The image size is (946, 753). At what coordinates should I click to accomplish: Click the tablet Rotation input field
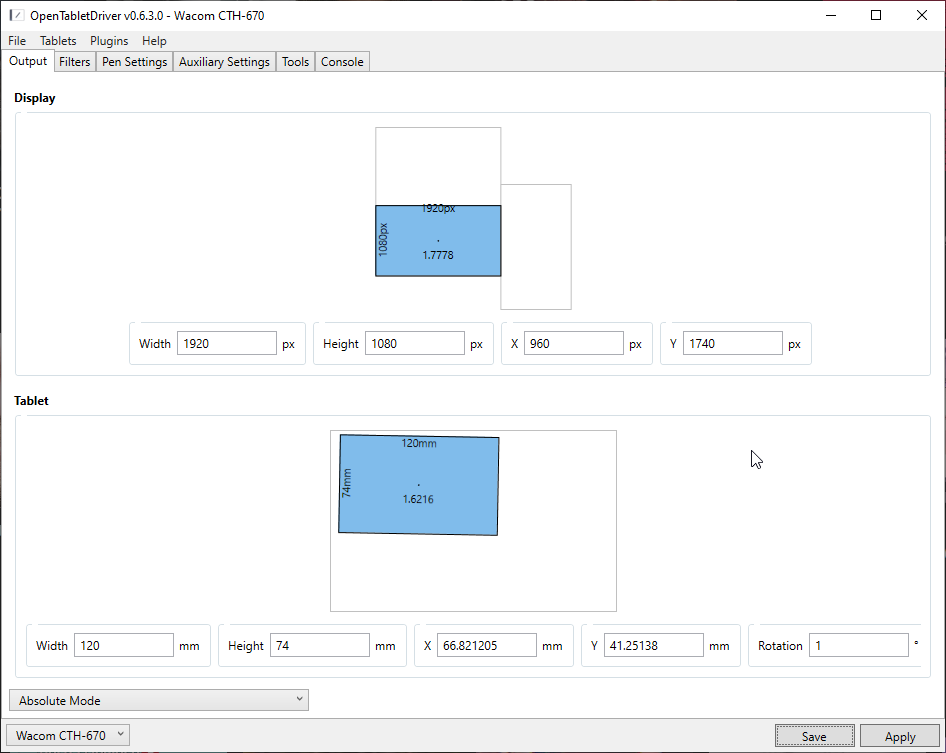click(x=858, y=646)
